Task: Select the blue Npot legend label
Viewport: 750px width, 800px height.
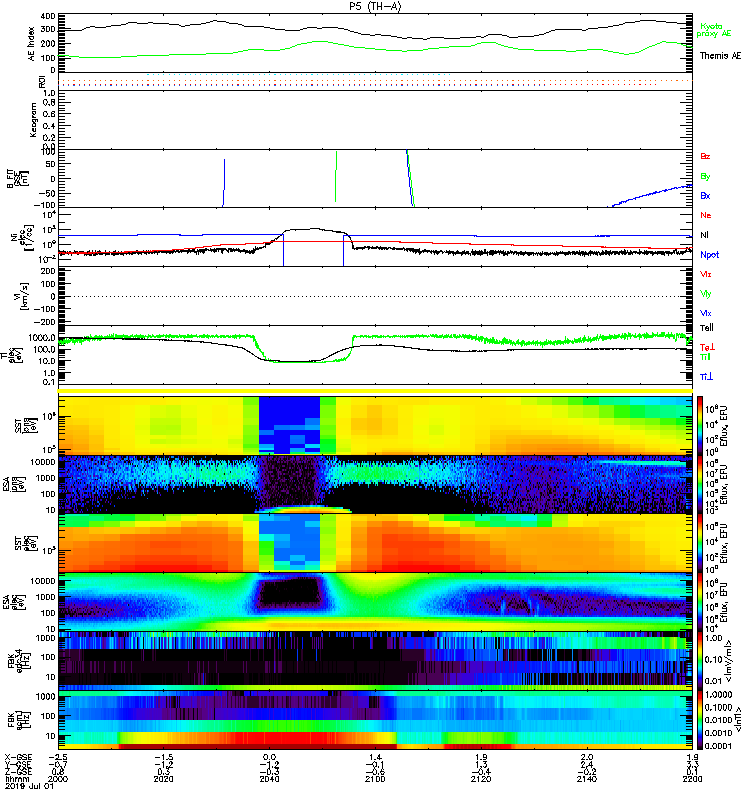Action: [710, 255]
